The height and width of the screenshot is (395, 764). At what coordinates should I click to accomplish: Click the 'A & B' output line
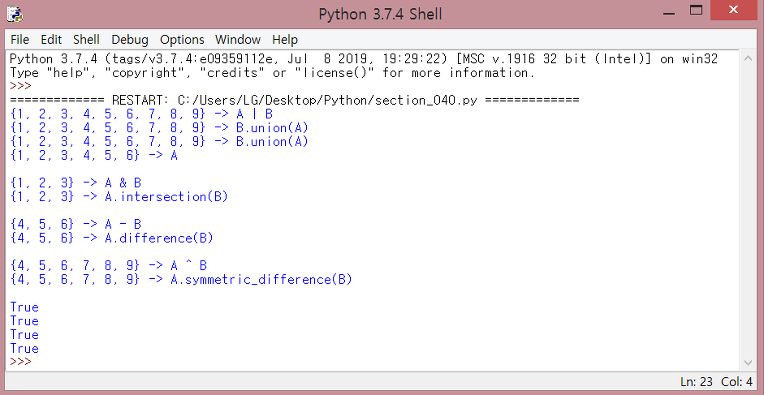[x=76, y=183]
